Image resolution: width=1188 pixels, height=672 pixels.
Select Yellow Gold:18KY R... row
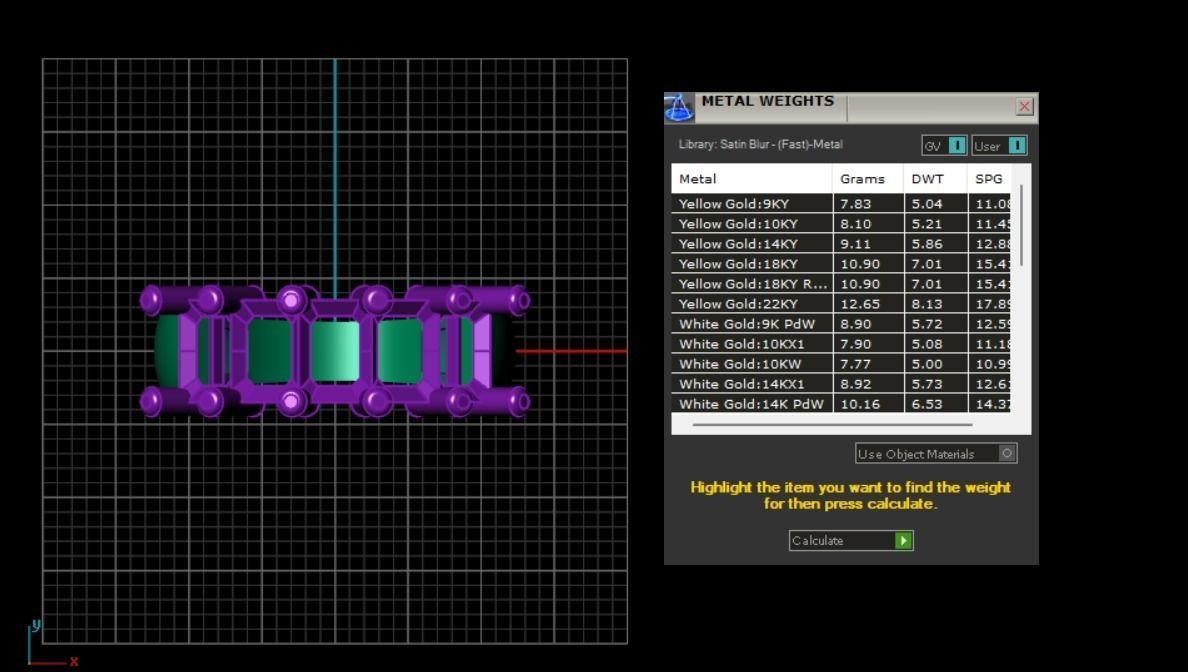[841, 284]
